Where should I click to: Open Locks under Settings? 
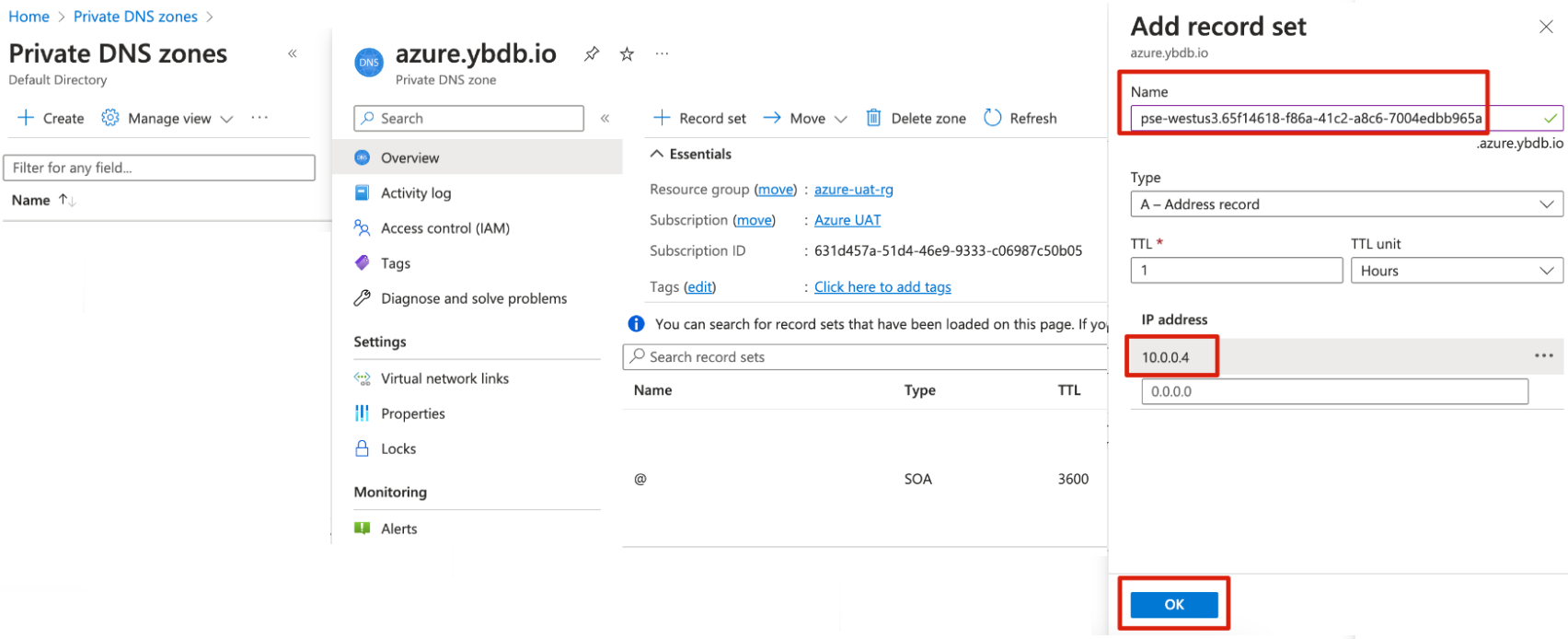point(398,448)
